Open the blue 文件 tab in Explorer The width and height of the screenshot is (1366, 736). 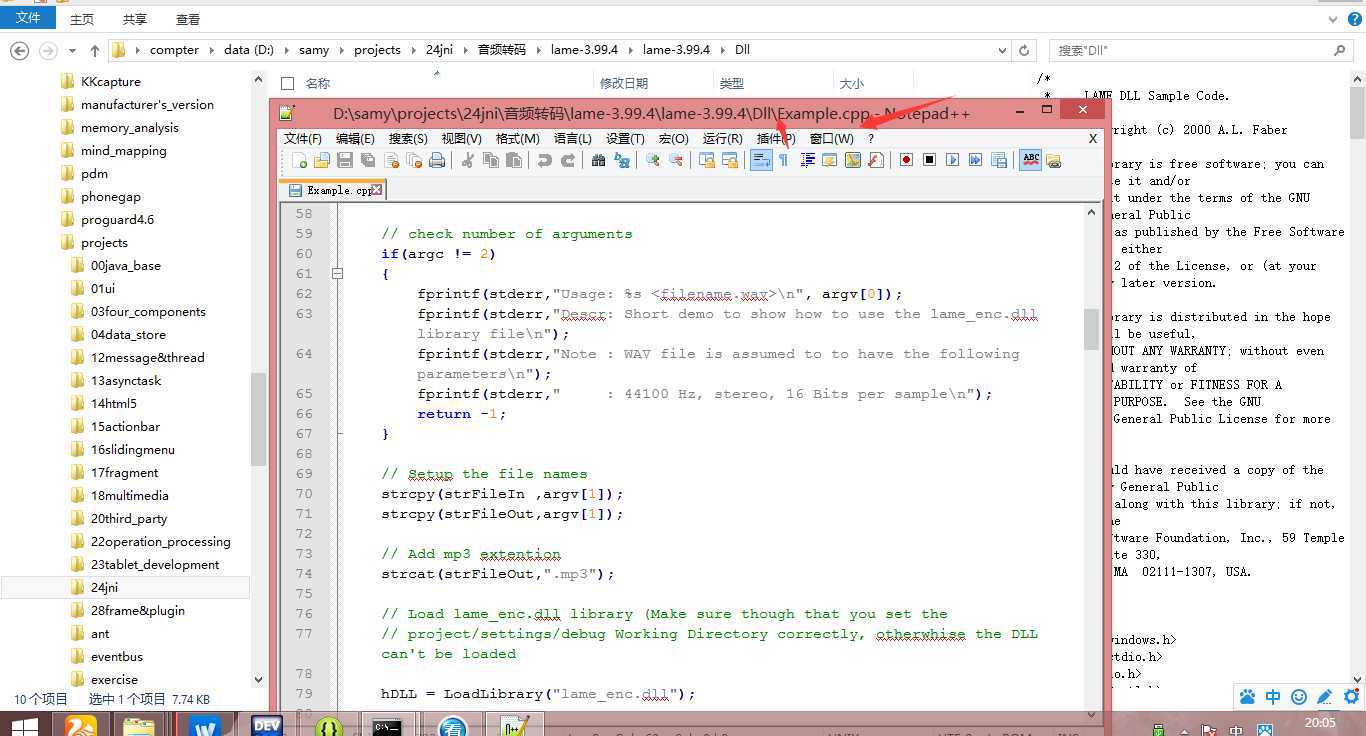click(28, 18)
